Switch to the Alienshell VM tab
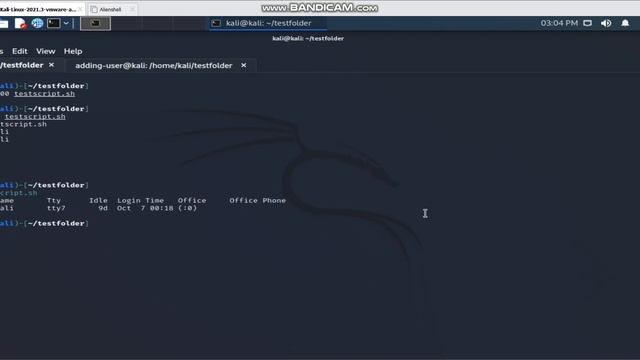Image resolution: width=640 pixels, height=360 pixels. (x=110, y=9)
